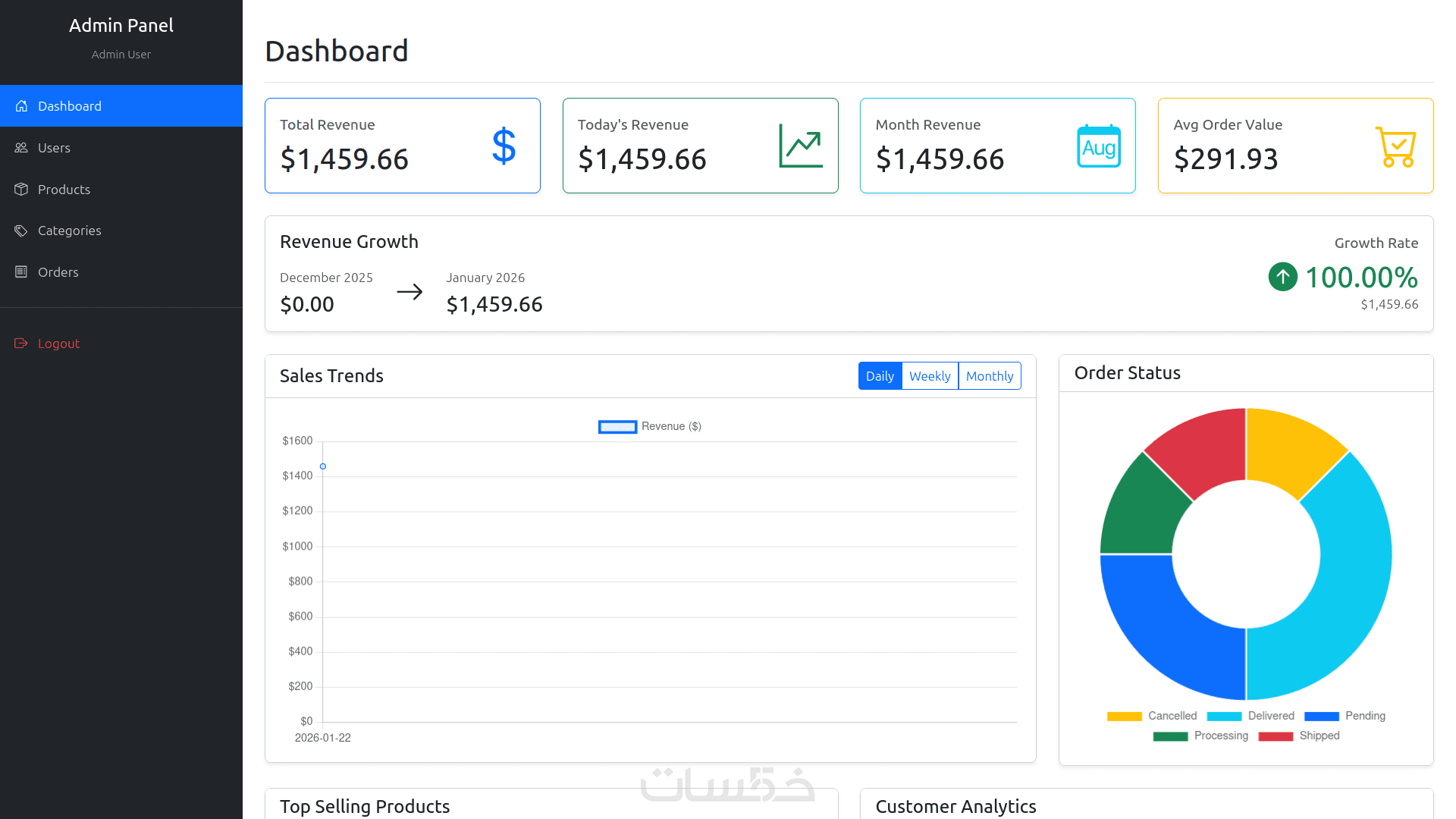Image resolution: width=1456 pixels, height=819 pixels.
Task: Open the Products menu item
Action: [64, 190]
